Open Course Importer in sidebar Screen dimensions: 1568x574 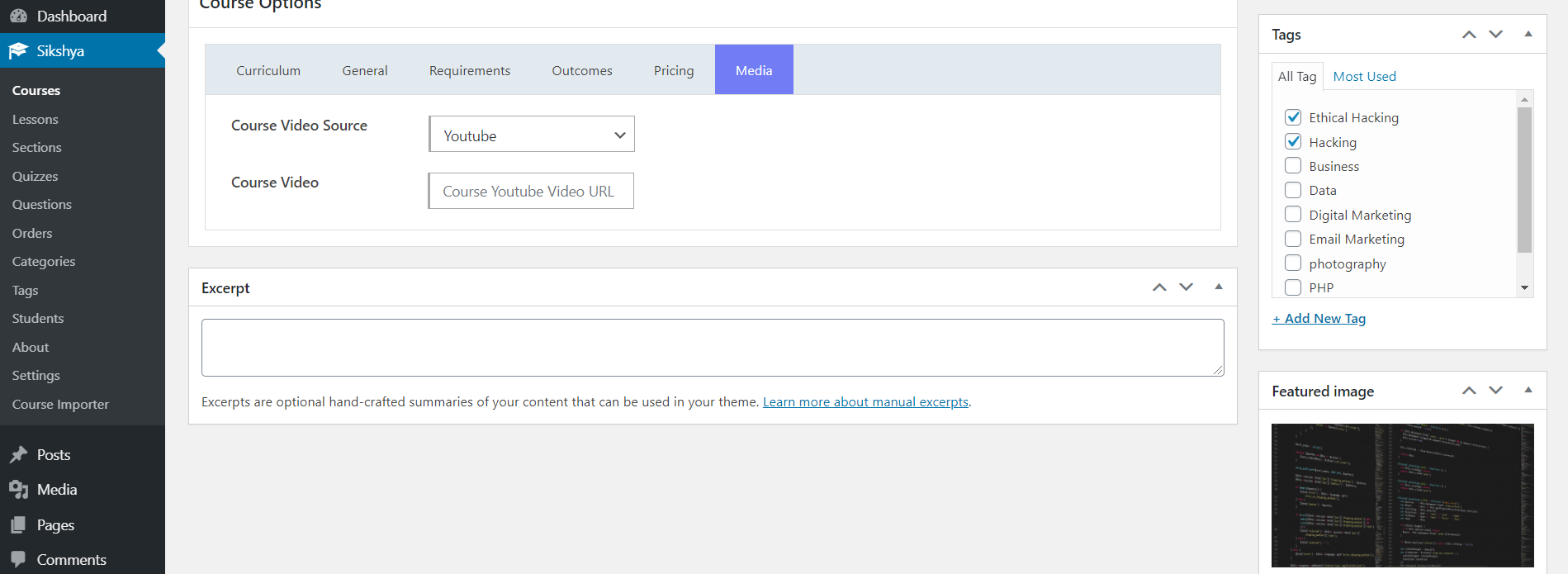pos(60,405)
